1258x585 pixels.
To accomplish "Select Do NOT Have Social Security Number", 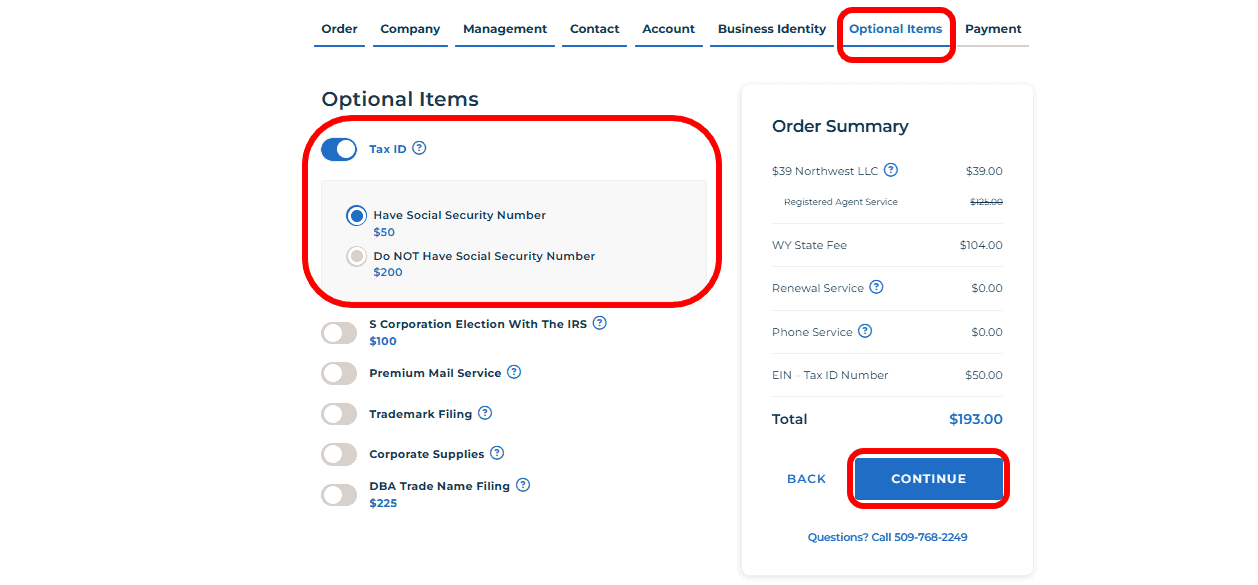I will pyautogui.click(x=356, y=256).
